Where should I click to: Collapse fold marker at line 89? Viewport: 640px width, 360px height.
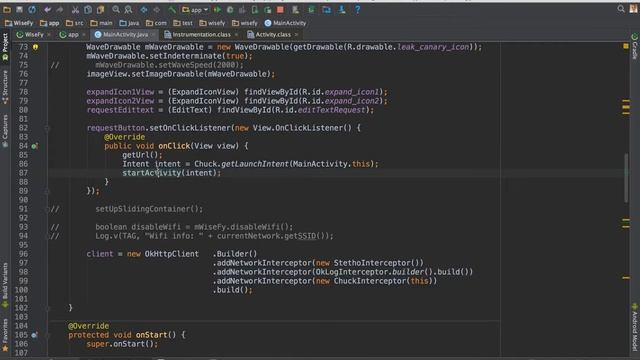tap(47, 191)
